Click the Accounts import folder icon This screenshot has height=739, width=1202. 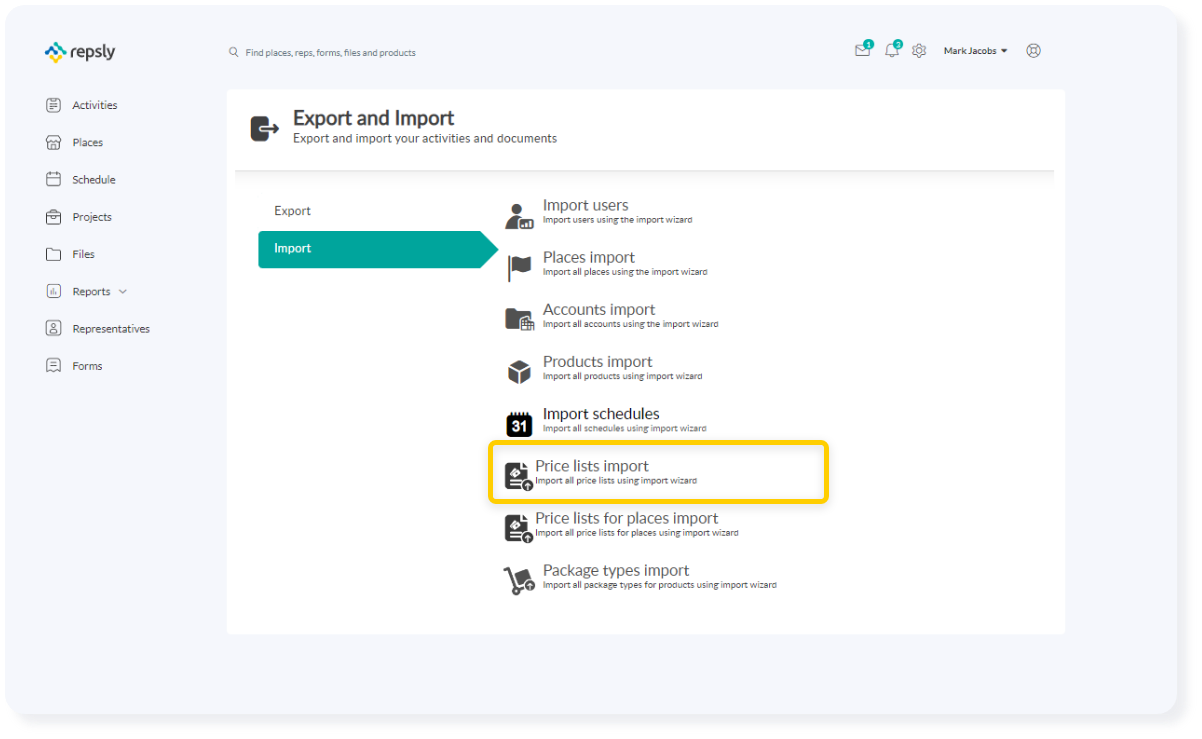point(519,319)
